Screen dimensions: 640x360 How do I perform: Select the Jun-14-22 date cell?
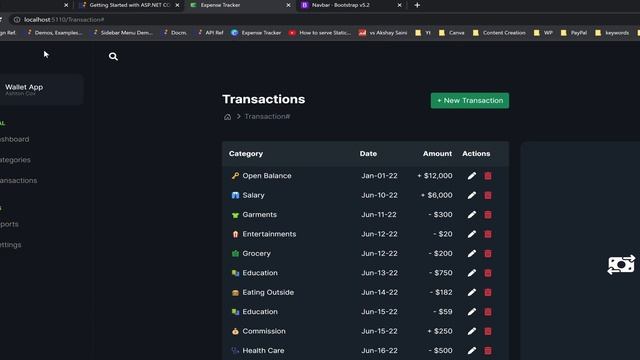tap(379, 292)
